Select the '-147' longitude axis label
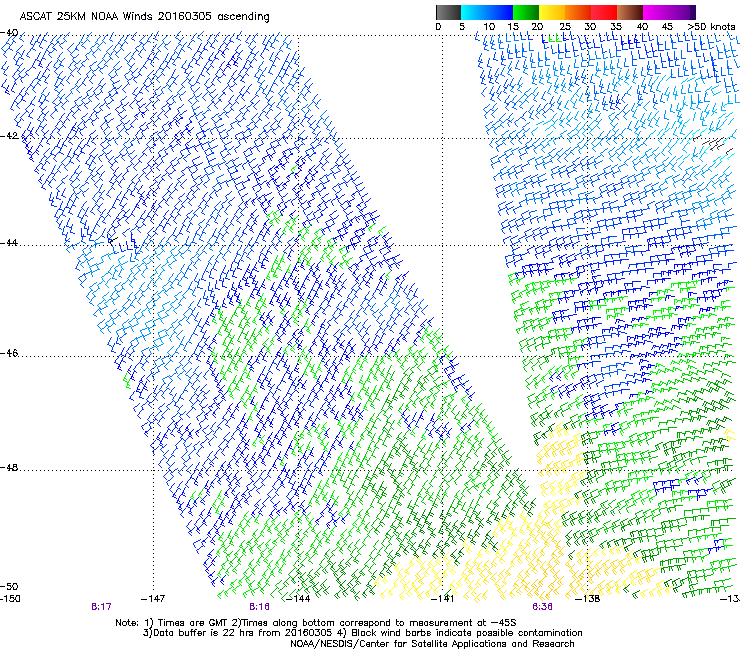The height and width of the screenshot is (650, 740). 153,599
